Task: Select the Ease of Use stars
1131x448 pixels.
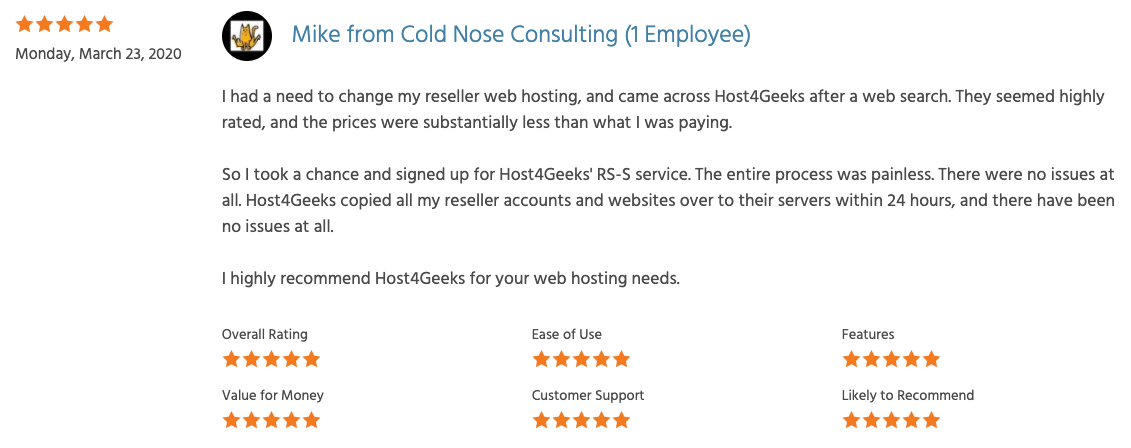Action: point(581,359)
